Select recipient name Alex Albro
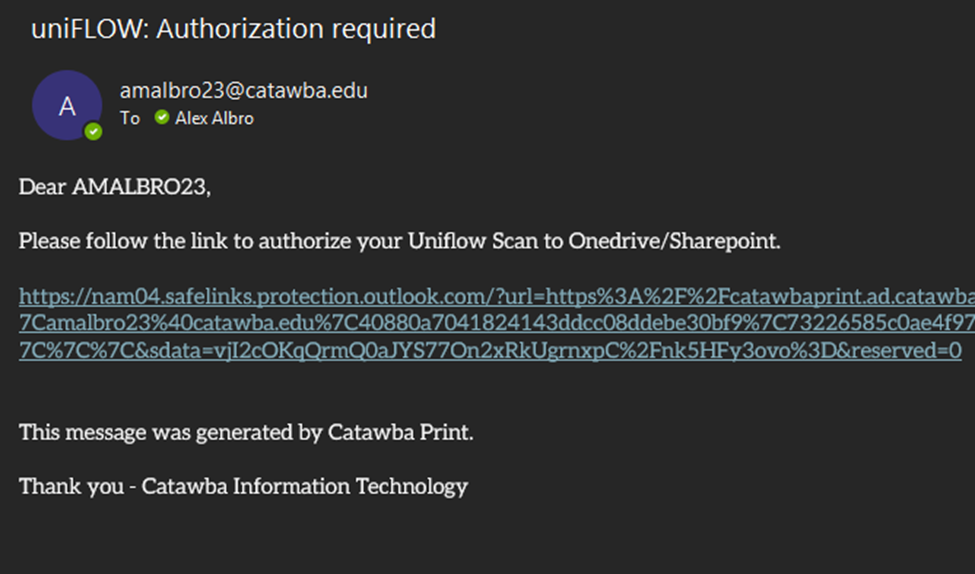 [x=215, y=118]
